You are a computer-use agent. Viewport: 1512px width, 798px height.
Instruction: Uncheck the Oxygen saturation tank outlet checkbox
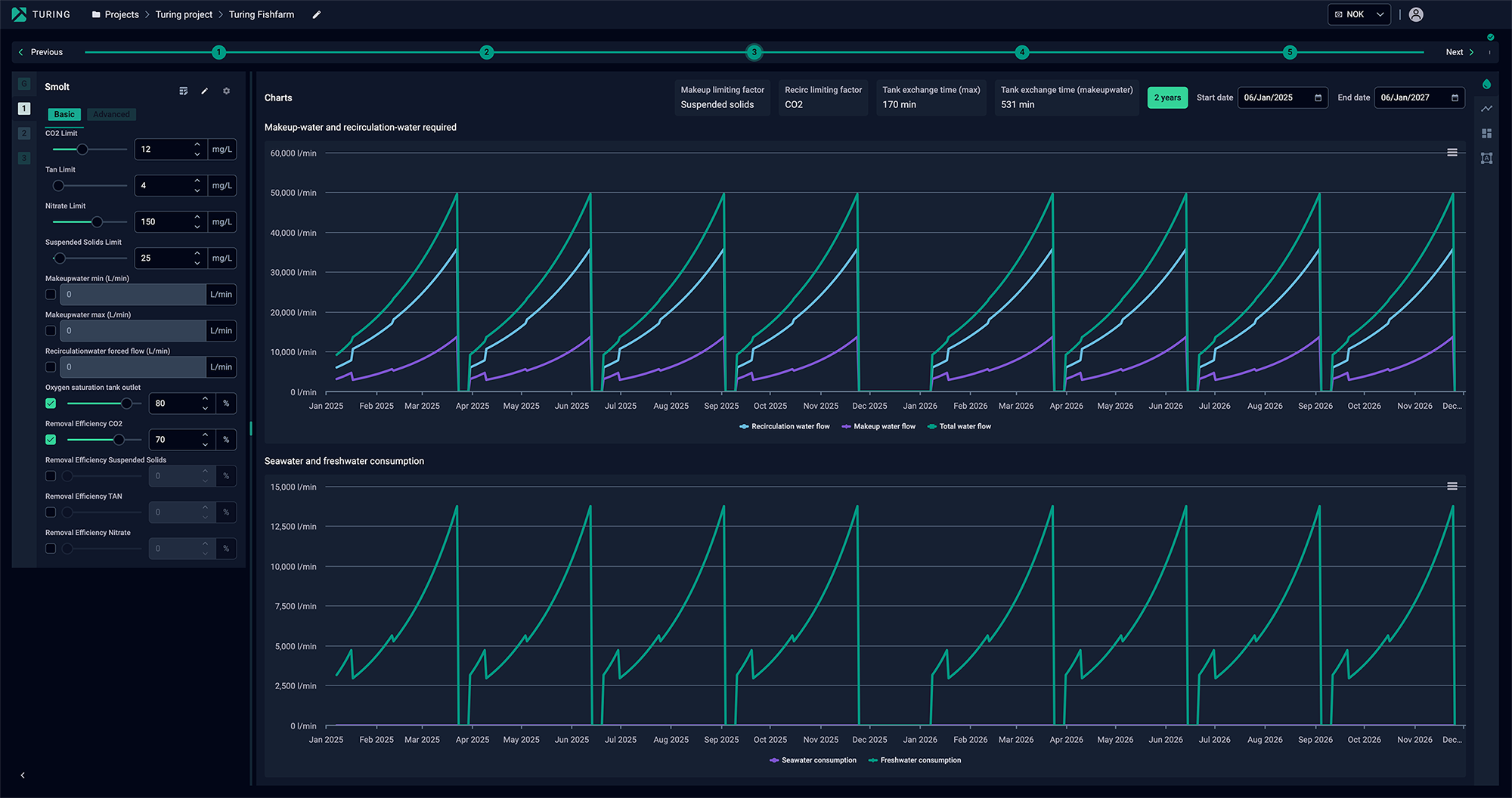pos(51,404)
